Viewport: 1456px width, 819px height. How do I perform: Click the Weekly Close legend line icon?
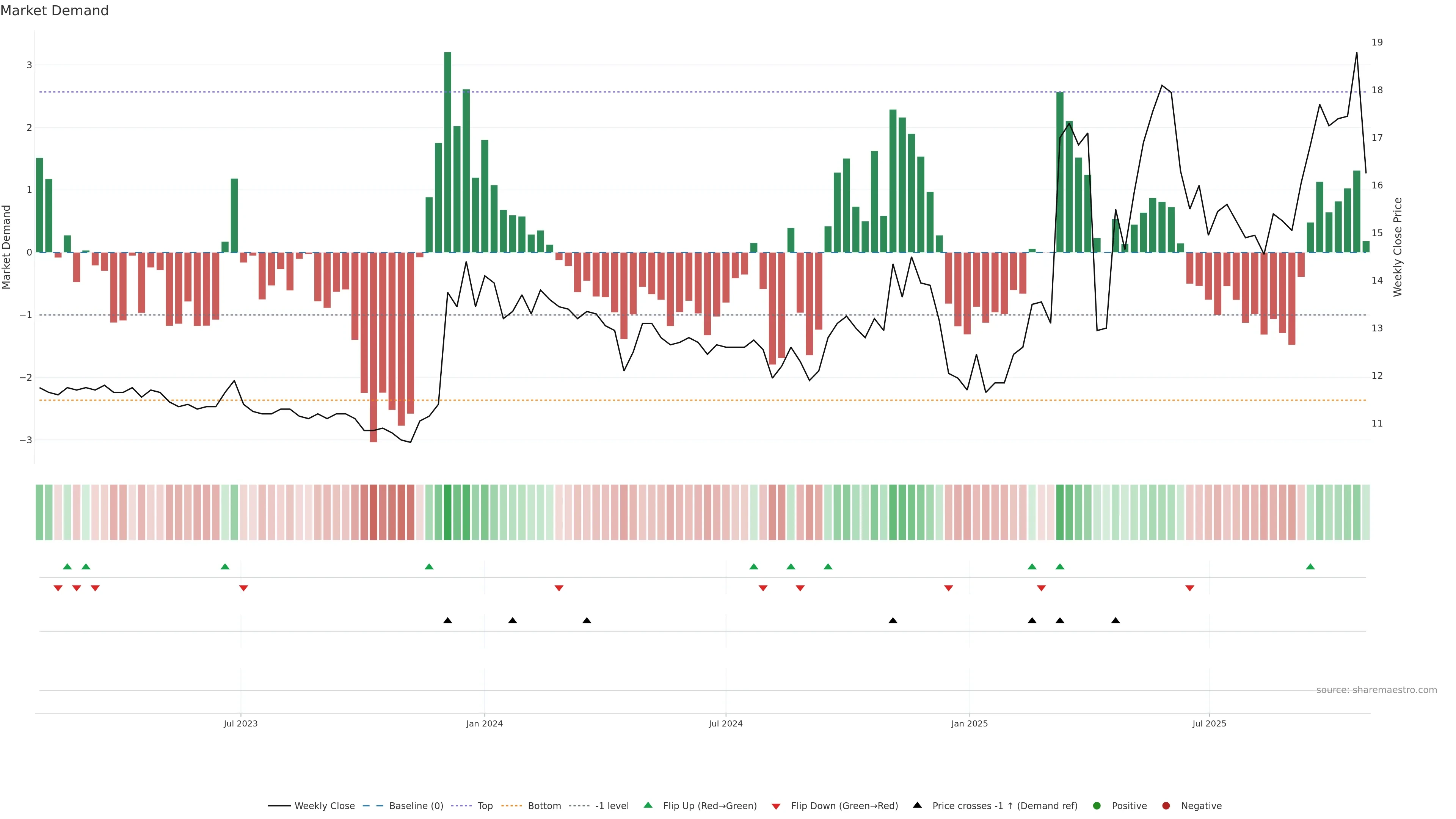click(x=279, y=805)
